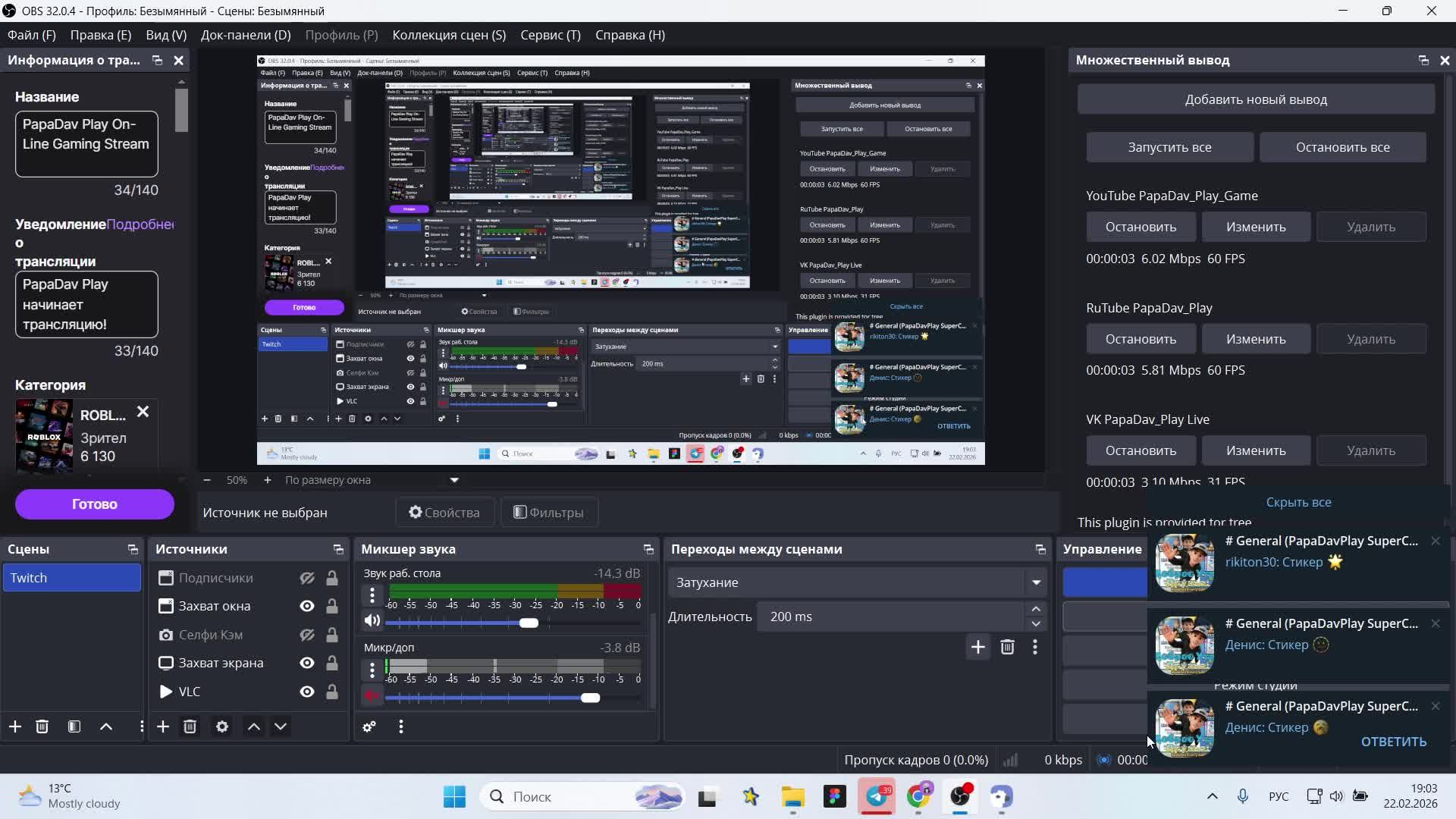Expand the Затухание transition dropdown
1456x819 pixels.
pos(1036,582)
